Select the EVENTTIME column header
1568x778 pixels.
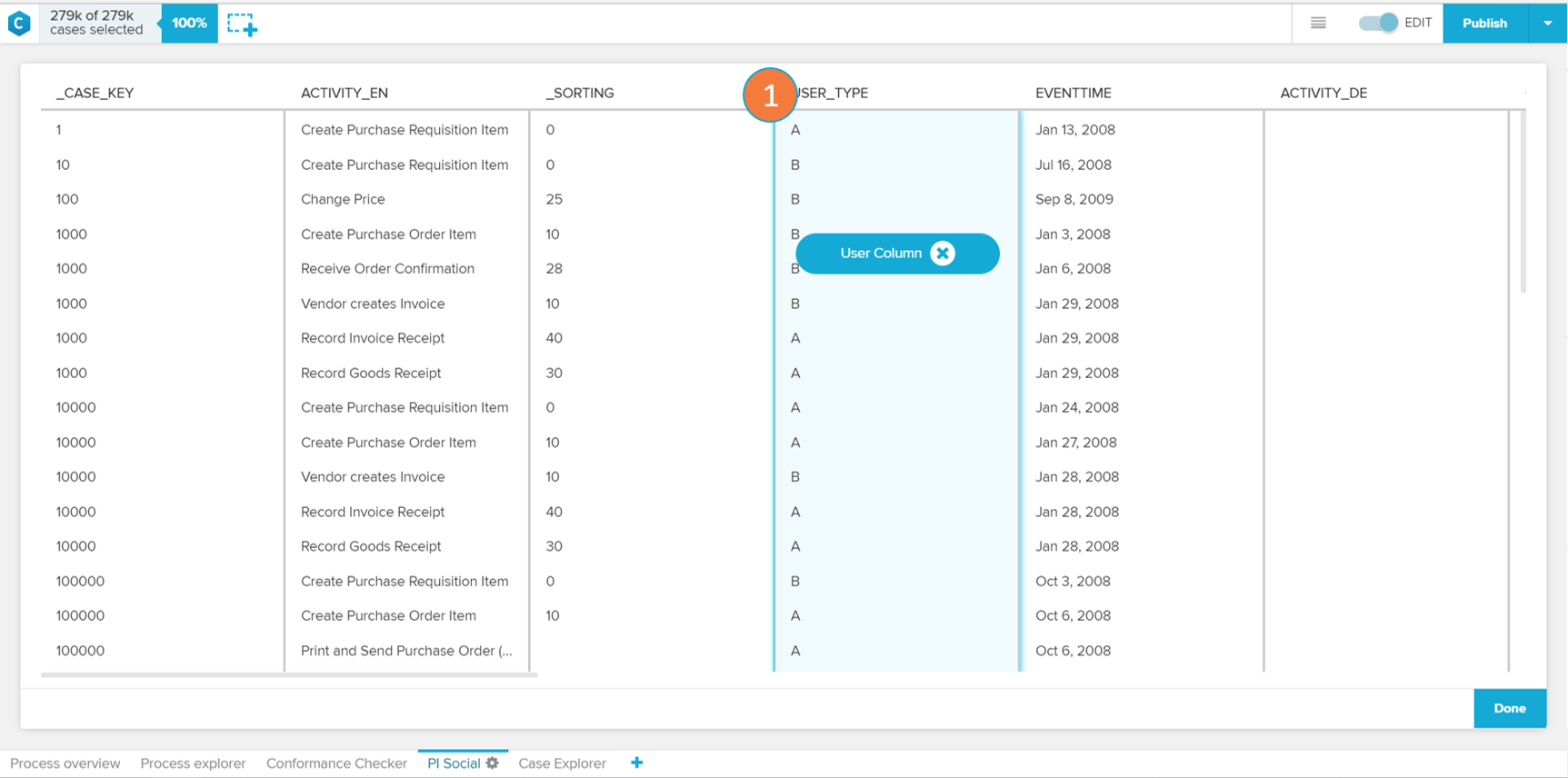pos(1073,93)
